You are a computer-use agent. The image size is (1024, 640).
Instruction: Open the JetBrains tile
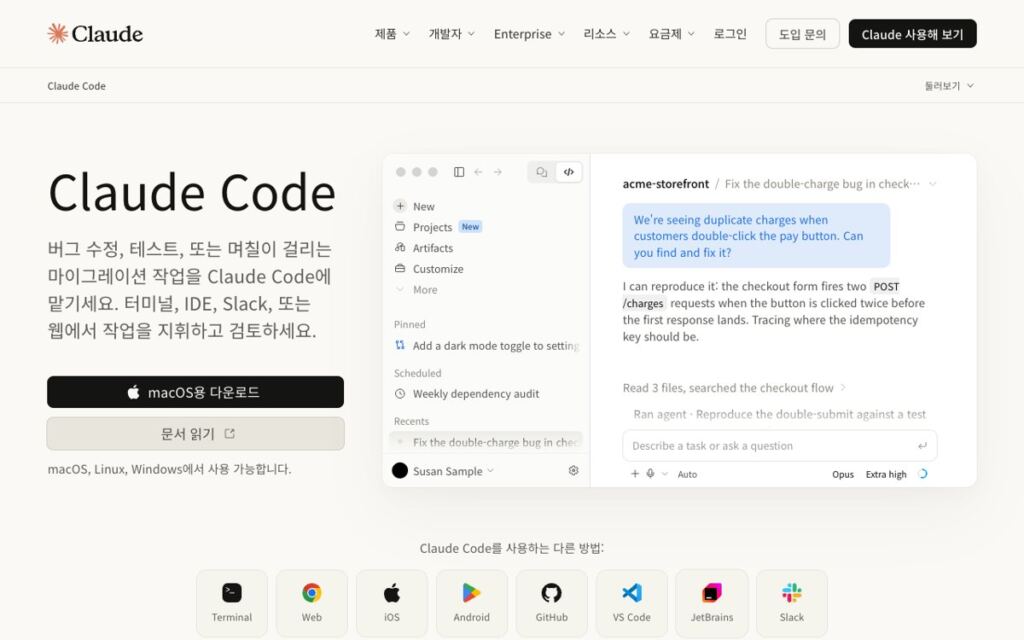coord(712,603)
